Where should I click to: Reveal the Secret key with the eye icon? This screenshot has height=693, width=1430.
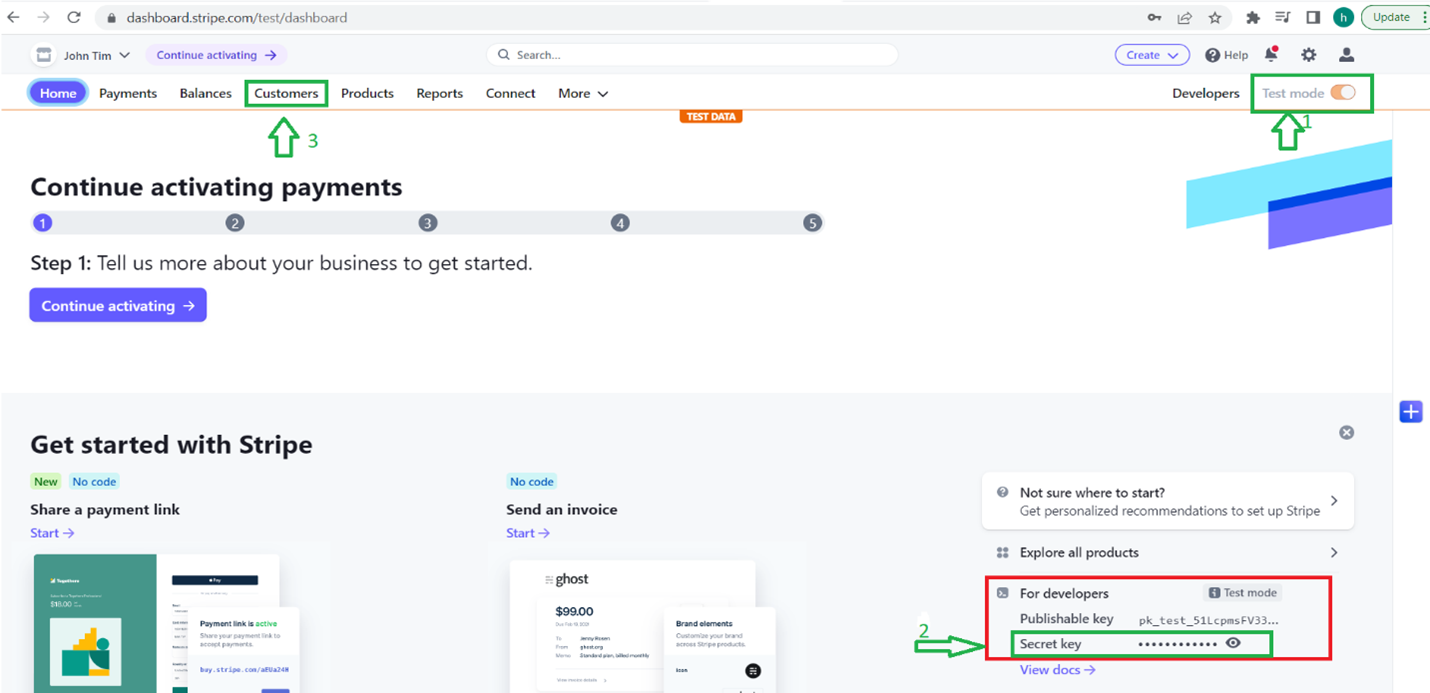pyautogui.click(x=1233, y=643)
